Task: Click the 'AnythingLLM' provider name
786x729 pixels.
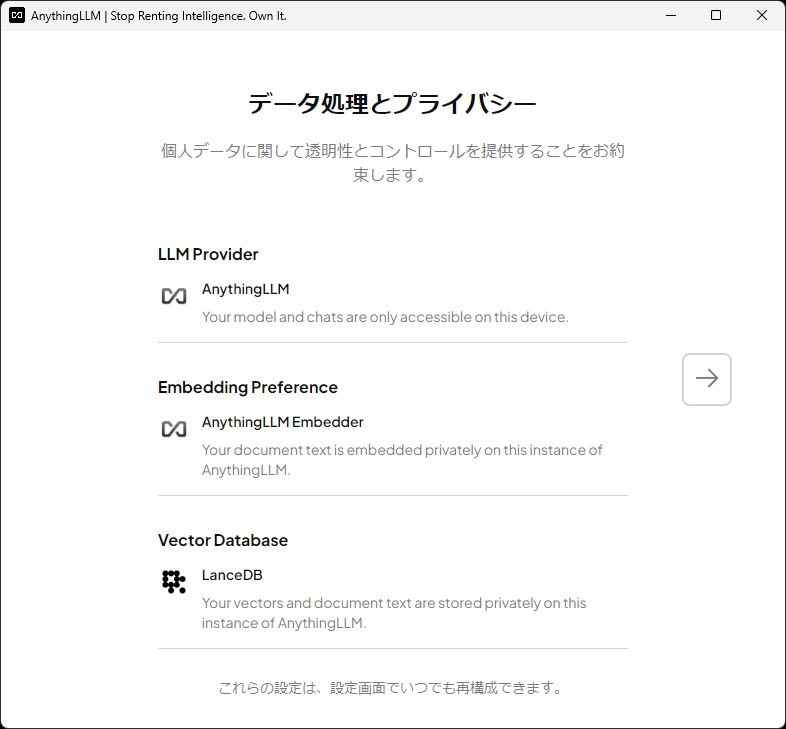Action: (x=246, y=289)
